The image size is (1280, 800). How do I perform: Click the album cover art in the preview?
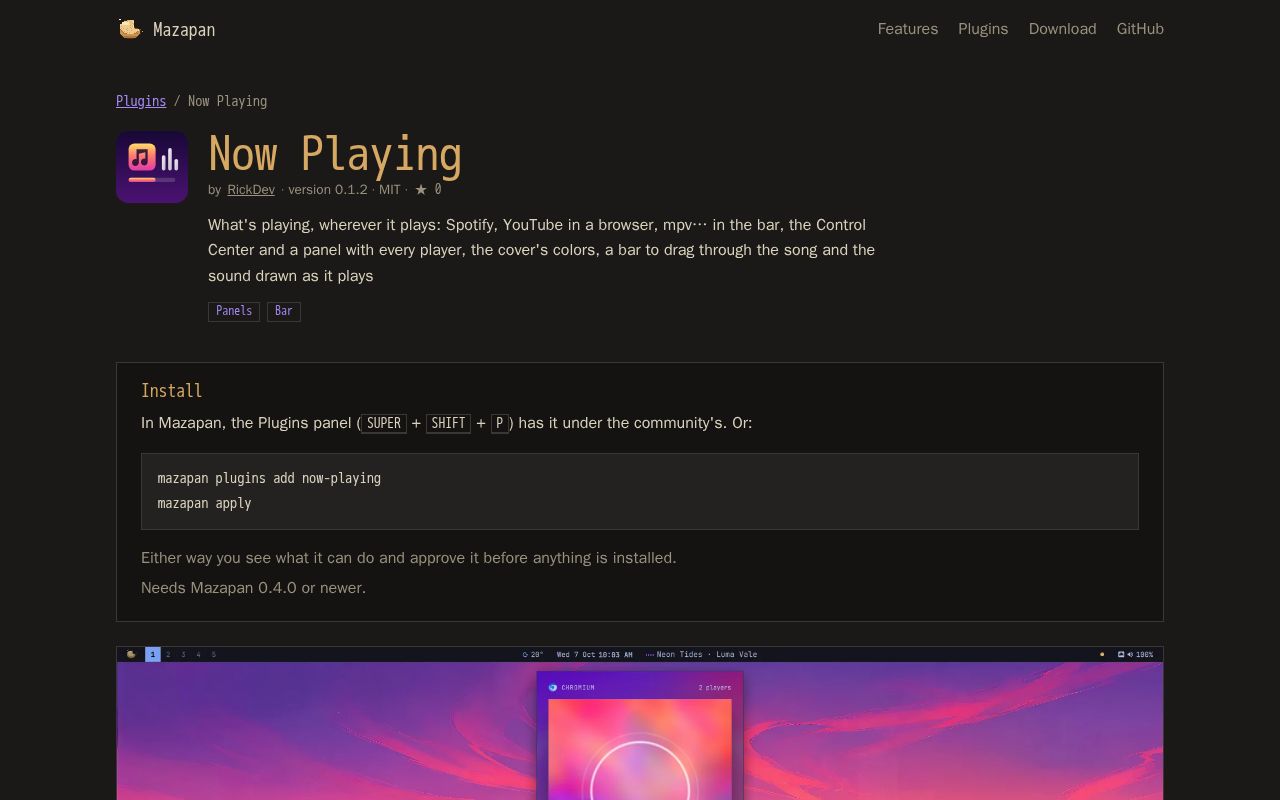click(640, 749)
